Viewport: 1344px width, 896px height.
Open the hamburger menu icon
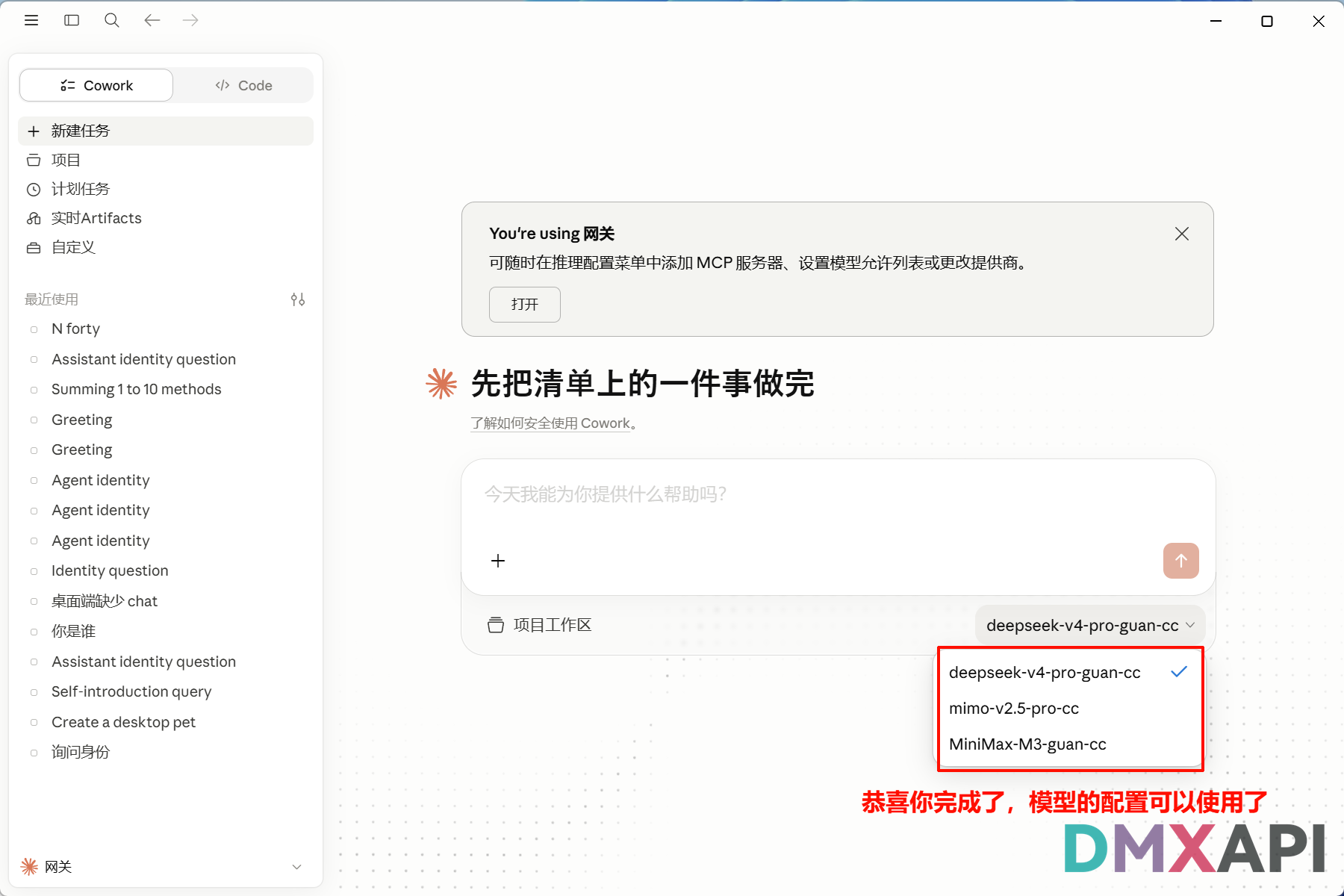31,20
